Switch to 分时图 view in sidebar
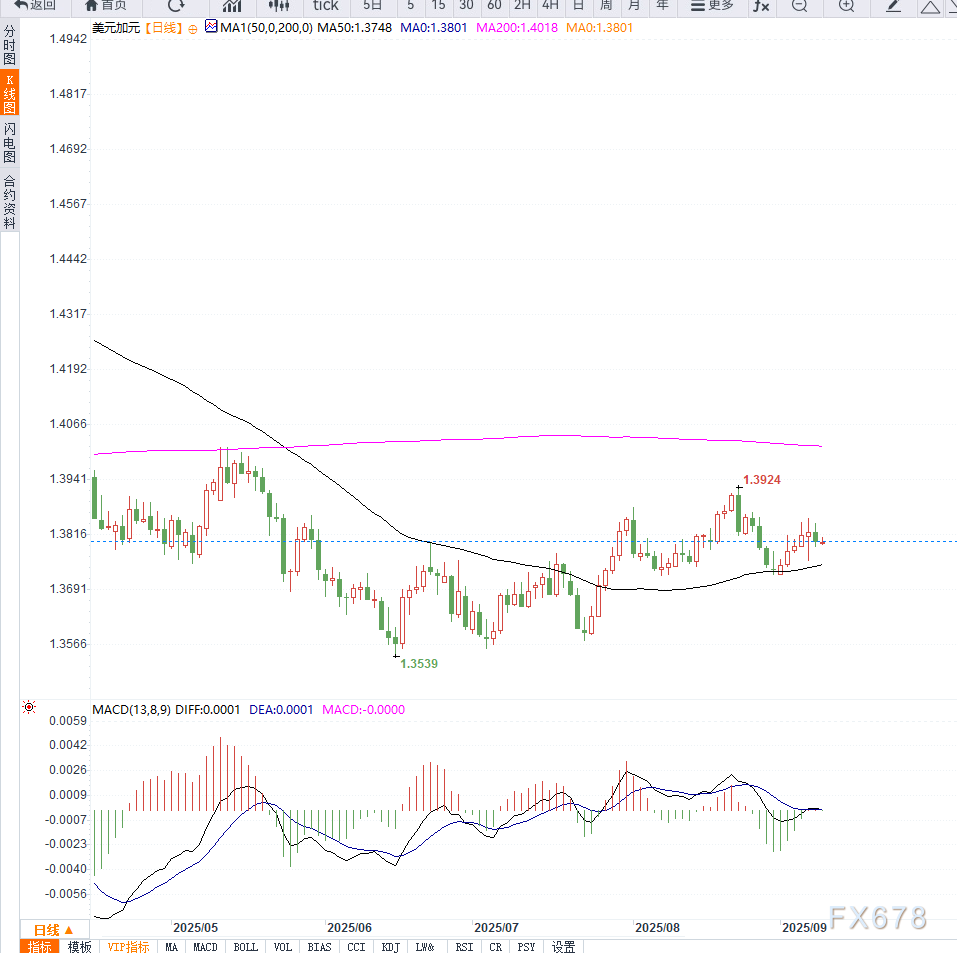The height and width of the screenshot is (953, 957). pos(9,45)
